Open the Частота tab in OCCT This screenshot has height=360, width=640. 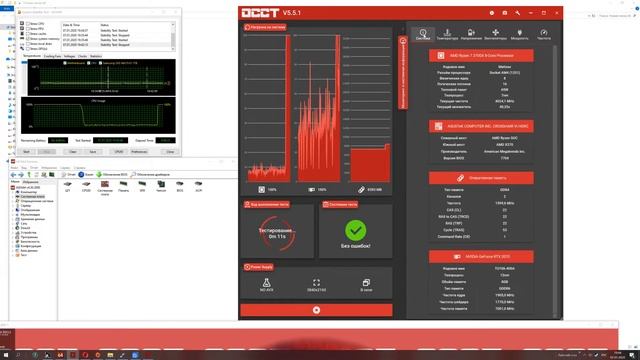click(x=544, y=34)
